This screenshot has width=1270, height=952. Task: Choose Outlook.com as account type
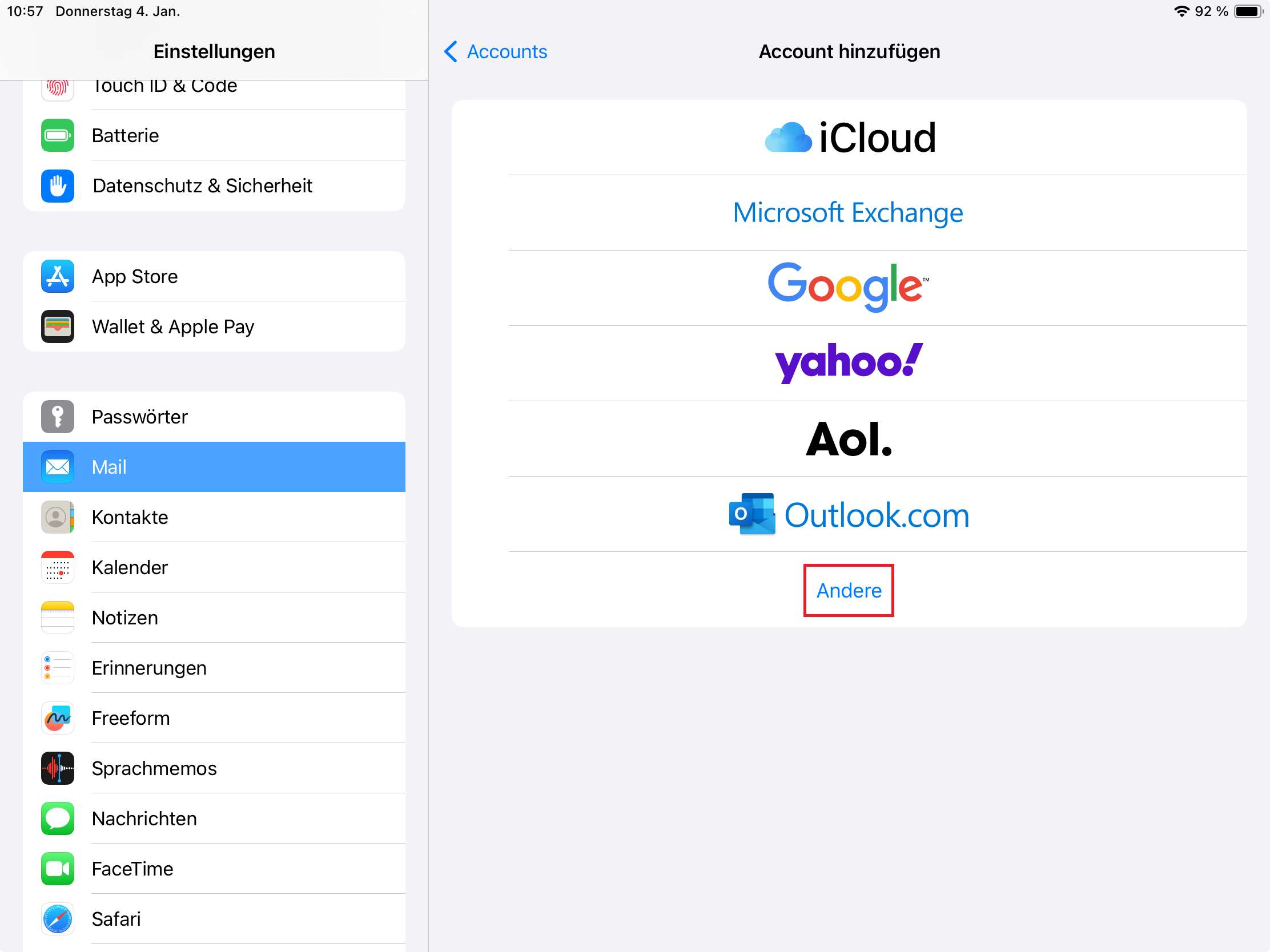coord(849,514)
